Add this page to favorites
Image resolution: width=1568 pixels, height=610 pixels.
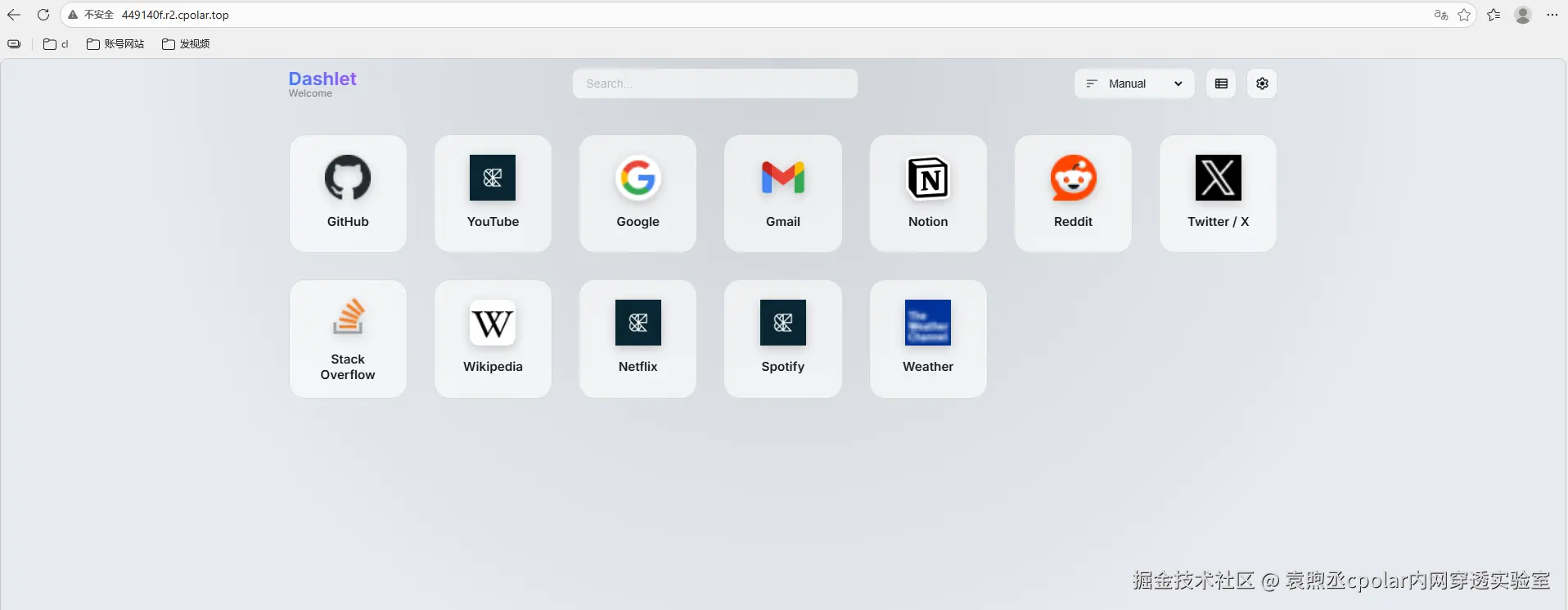(1464, 15)
